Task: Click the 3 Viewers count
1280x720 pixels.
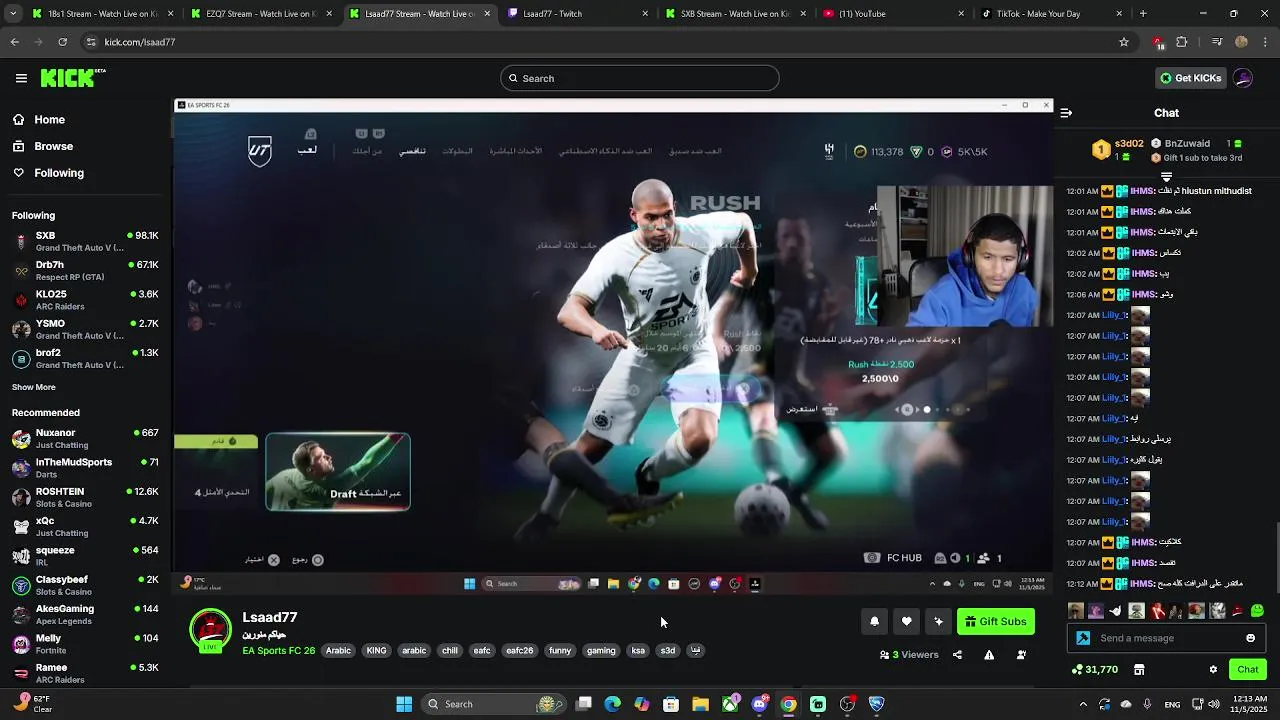Action: click(x=909, y=655)
